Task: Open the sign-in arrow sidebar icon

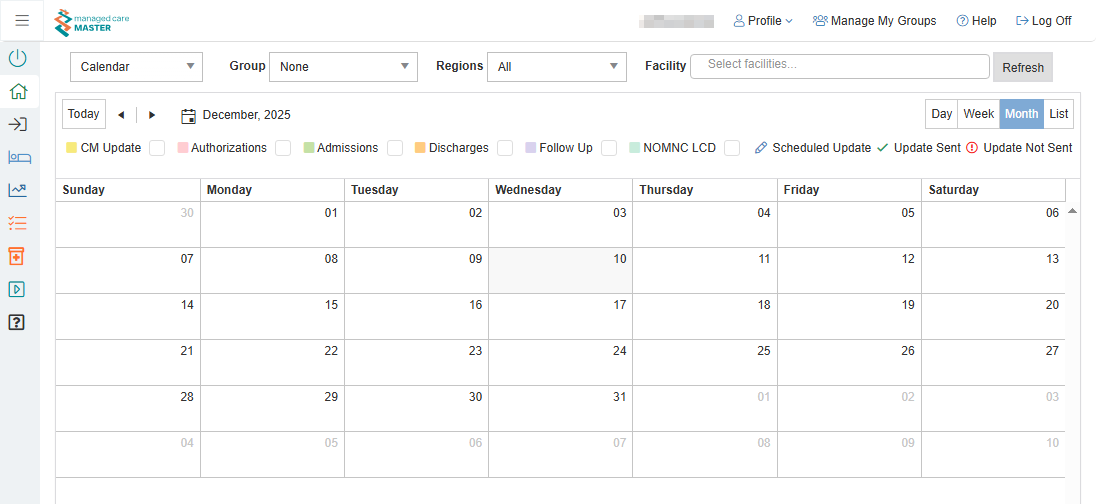Action: tap(18, 124)
